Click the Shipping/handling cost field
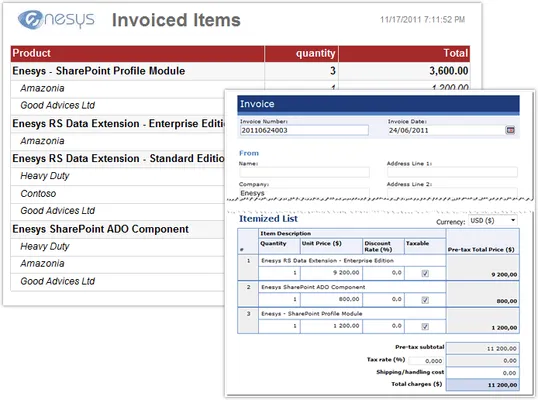The image size is (538, 400). tap(483, 373)
